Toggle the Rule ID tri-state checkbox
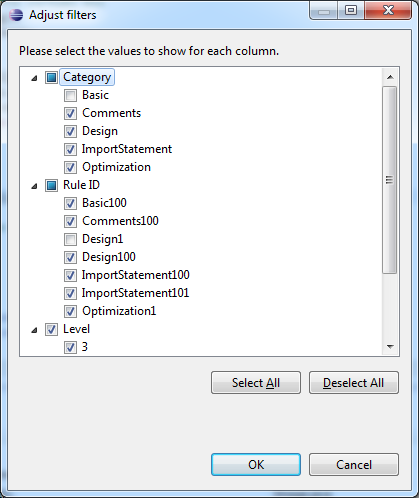This screenshot has width=419, height=498. [51, 185]
